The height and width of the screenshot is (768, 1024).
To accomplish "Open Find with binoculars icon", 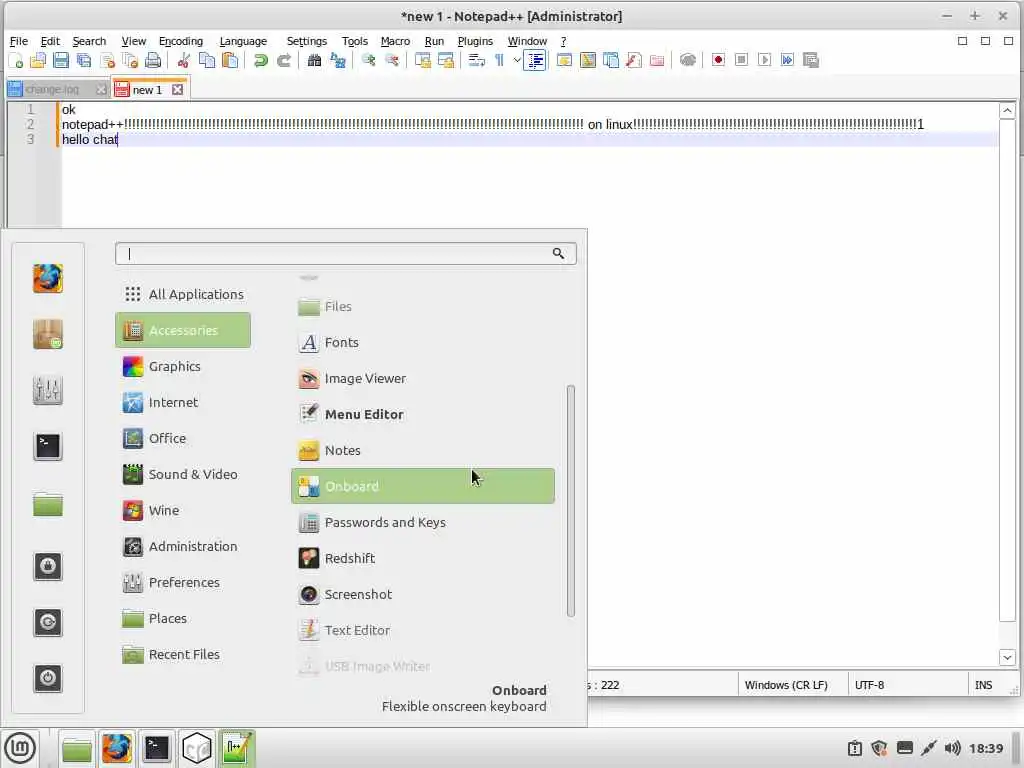I will (314, 61).
